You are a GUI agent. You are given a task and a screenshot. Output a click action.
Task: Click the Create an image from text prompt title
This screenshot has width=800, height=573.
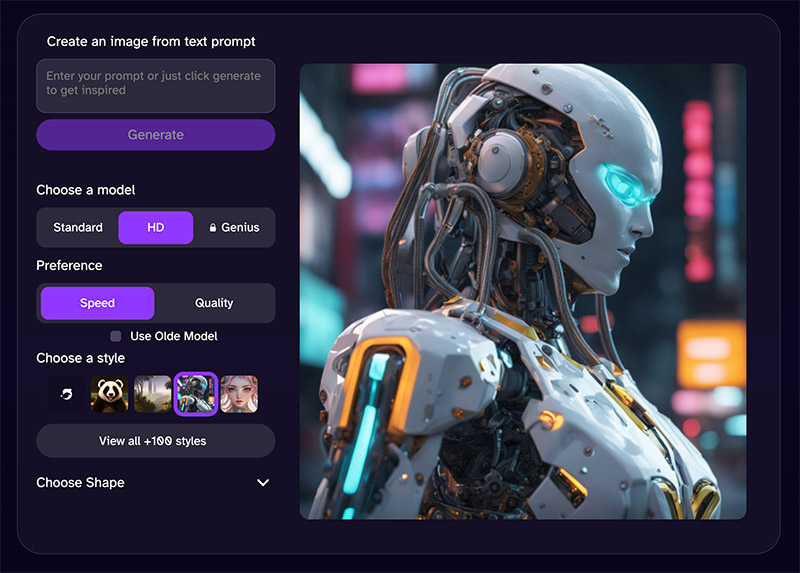pyautogui.click(x=151, y=41)
